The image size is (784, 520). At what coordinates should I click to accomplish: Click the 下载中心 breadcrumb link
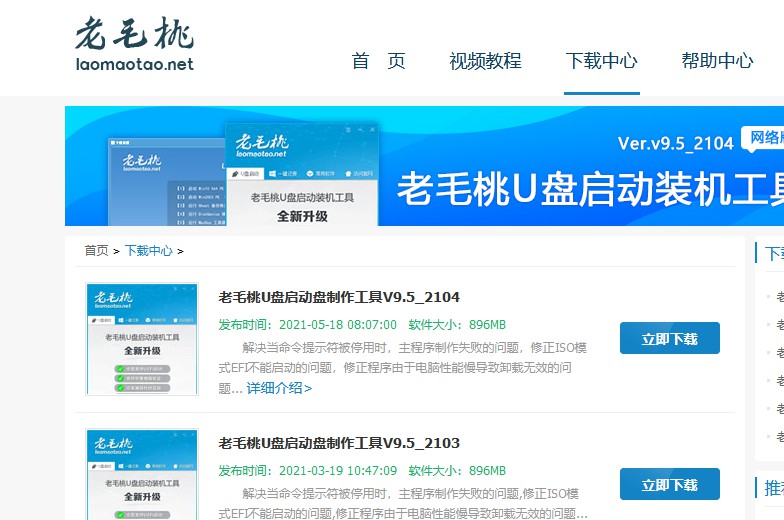point(148,250)
